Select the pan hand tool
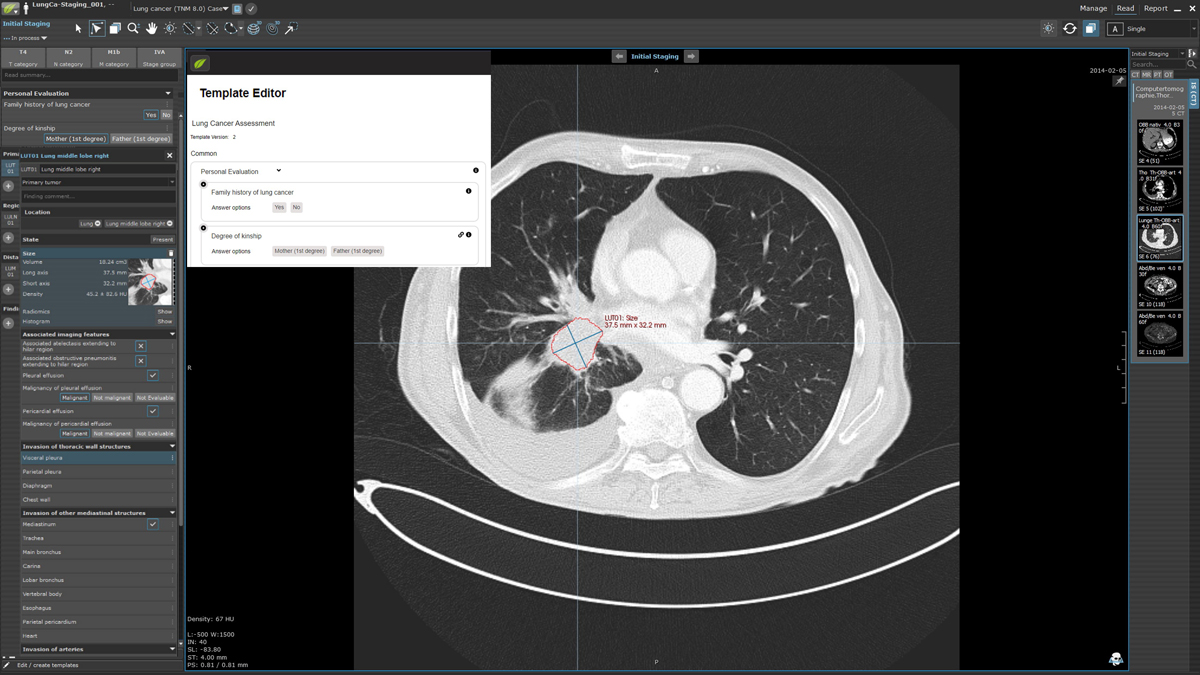This screenshot has height=675, width=1200. click(x=151, y=28)
